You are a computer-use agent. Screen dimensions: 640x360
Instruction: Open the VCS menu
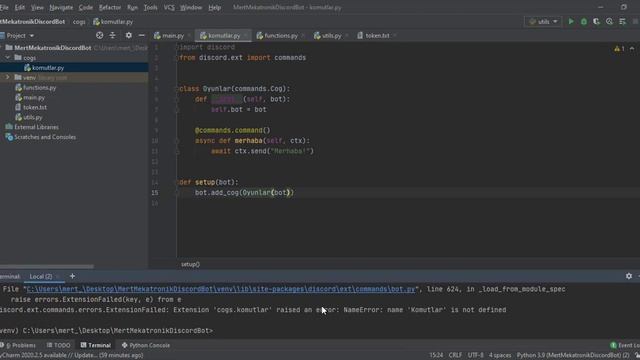(169, 7)
